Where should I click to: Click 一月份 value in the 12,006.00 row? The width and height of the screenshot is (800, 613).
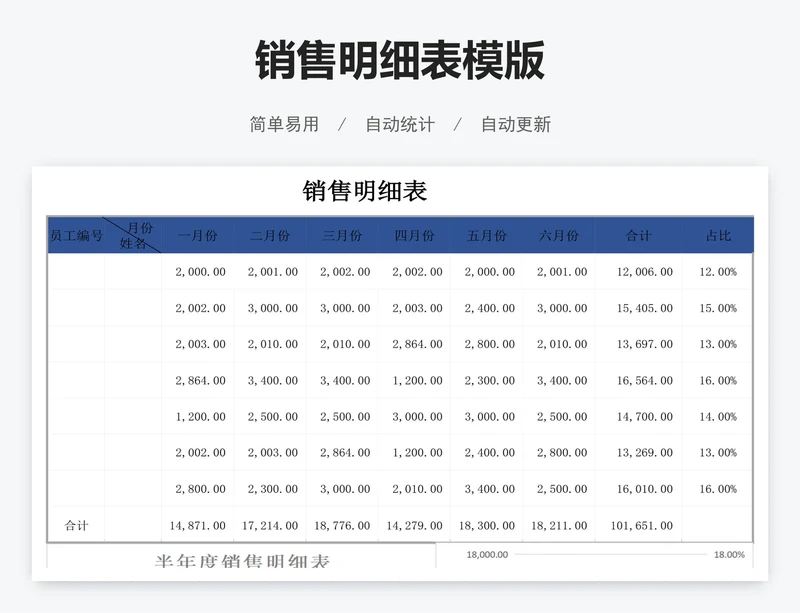pos(201,272)
